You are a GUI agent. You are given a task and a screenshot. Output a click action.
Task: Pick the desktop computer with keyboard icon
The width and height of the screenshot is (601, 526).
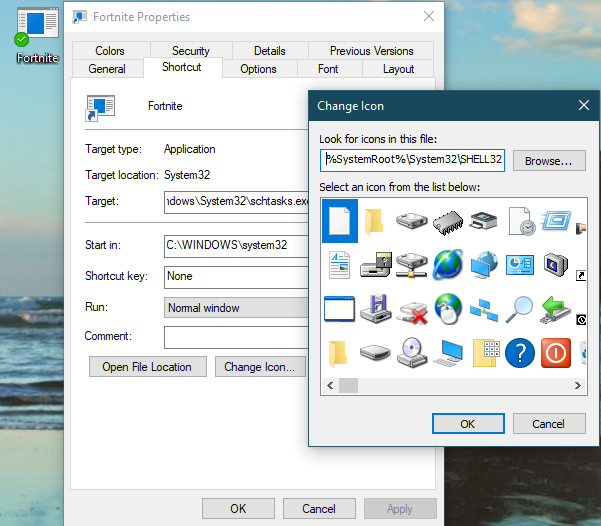tap(448, 353)
